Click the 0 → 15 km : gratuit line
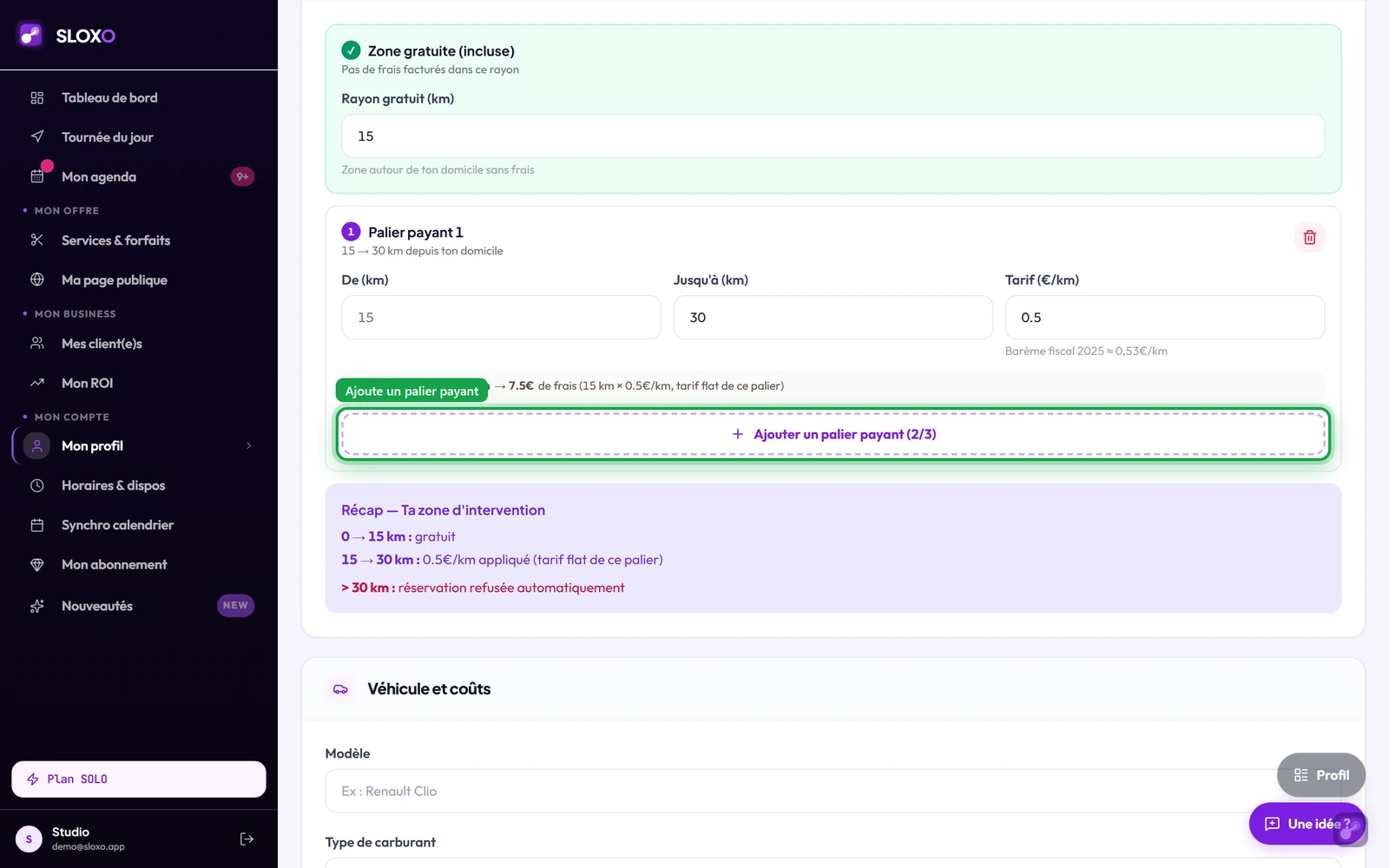1389x868 pixels. 398,536
